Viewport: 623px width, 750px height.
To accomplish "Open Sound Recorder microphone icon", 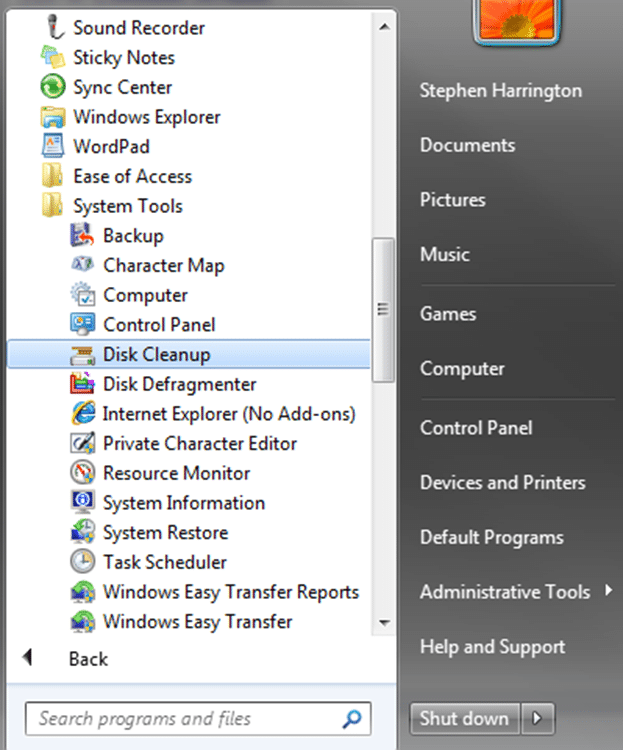I will click(55, 27).
